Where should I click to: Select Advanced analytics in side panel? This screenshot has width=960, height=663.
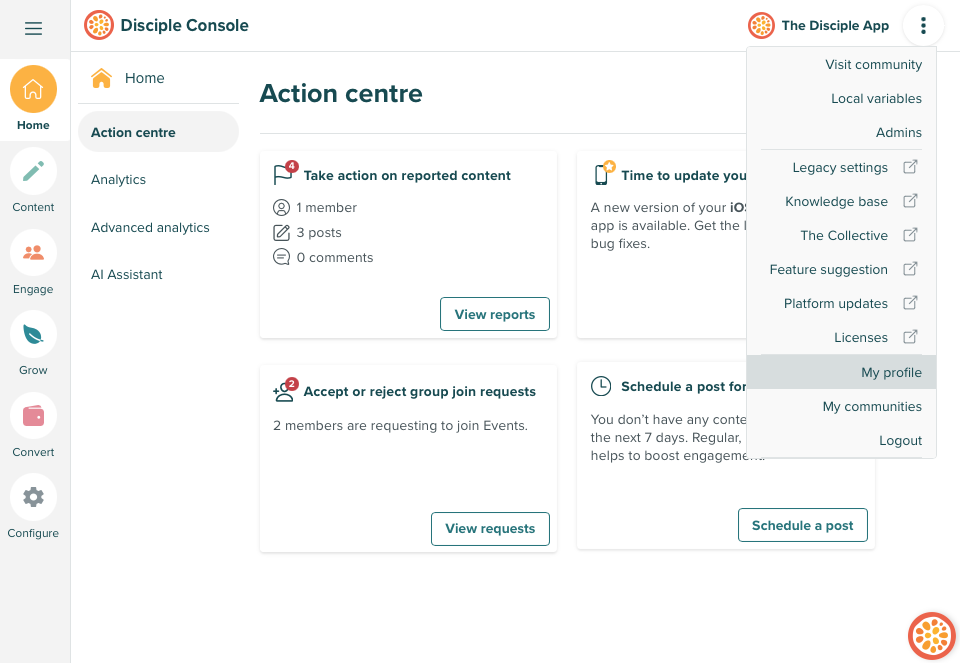150,227
